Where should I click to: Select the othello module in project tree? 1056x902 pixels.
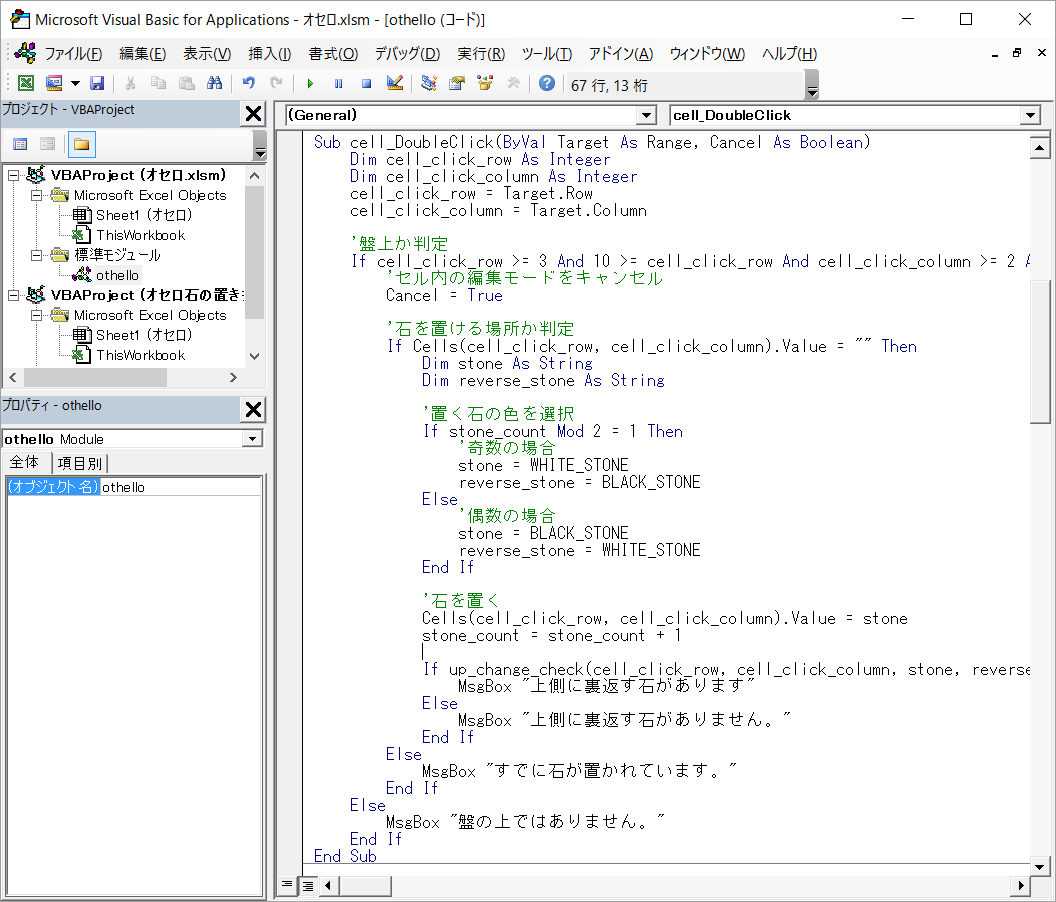pyautogui.click(x=118, y=275)
